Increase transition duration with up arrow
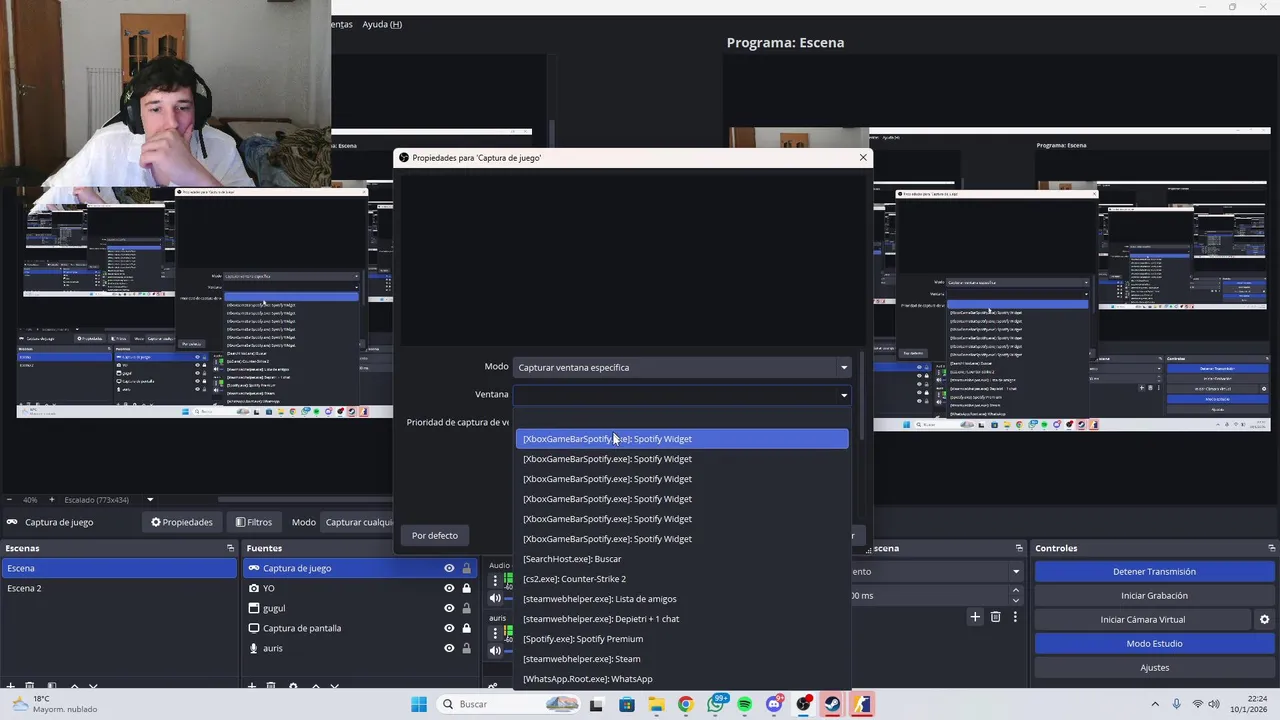The height and width of the screenshot is (720, 1280). [x=1016, y=590]
